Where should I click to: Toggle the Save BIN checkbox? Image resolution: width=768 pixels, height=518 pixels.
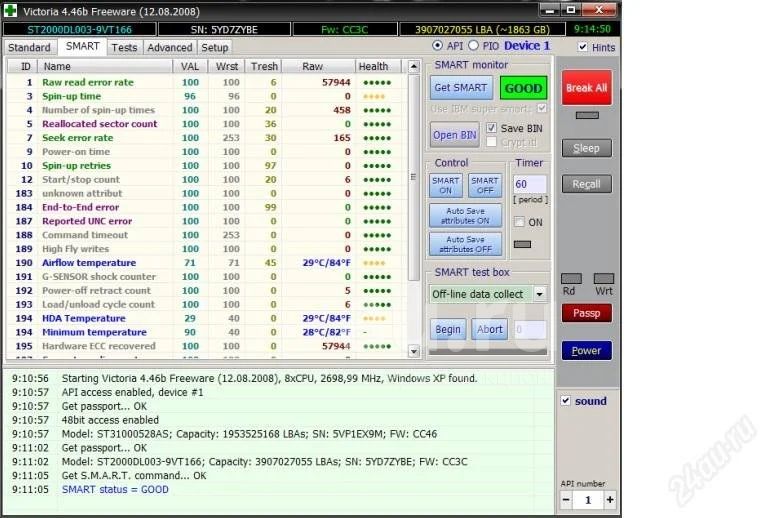tap(491, 128)
